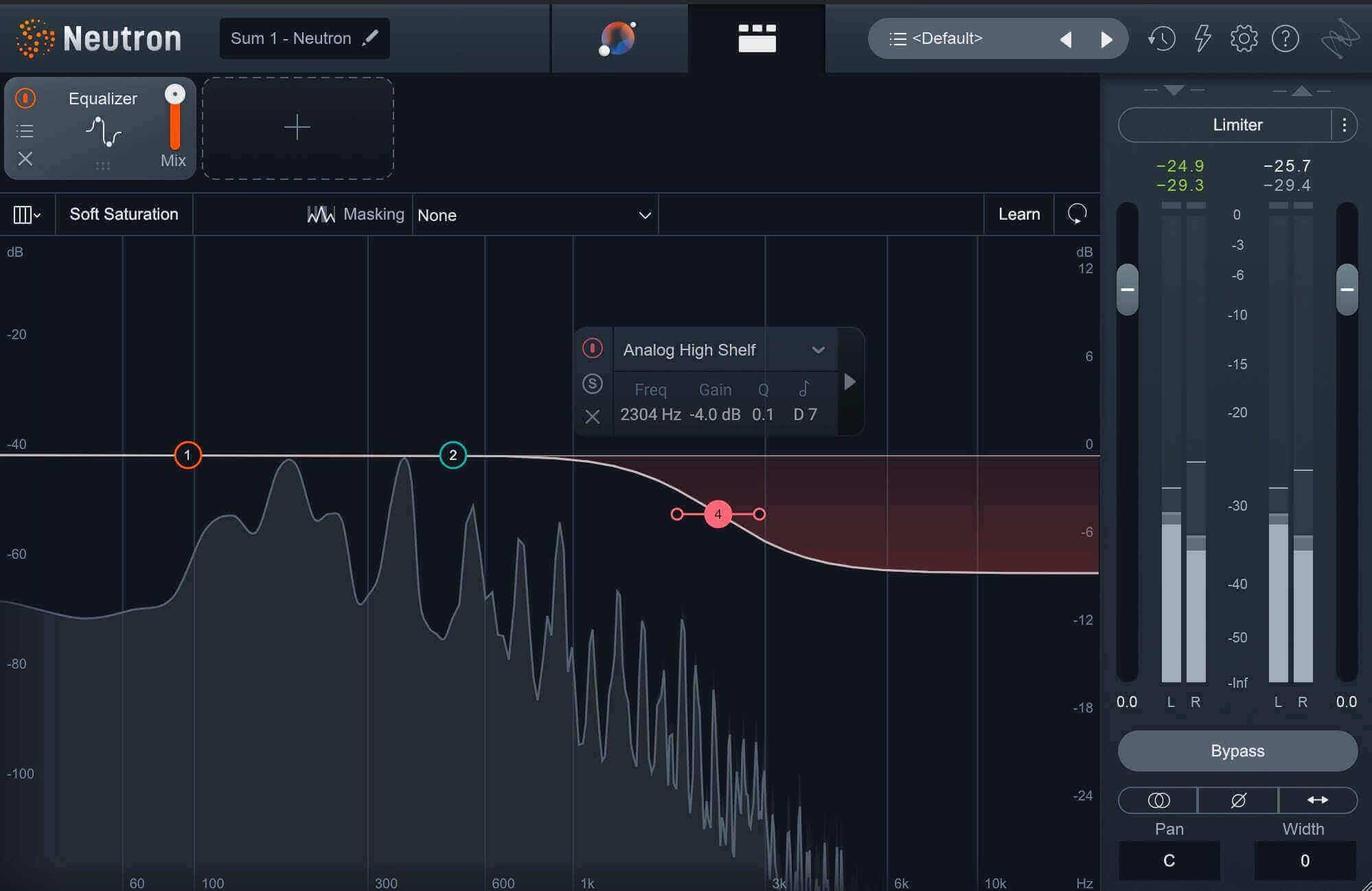Open the help question mark icon
Screen dimensions: 1372x891
point(1285,38)
